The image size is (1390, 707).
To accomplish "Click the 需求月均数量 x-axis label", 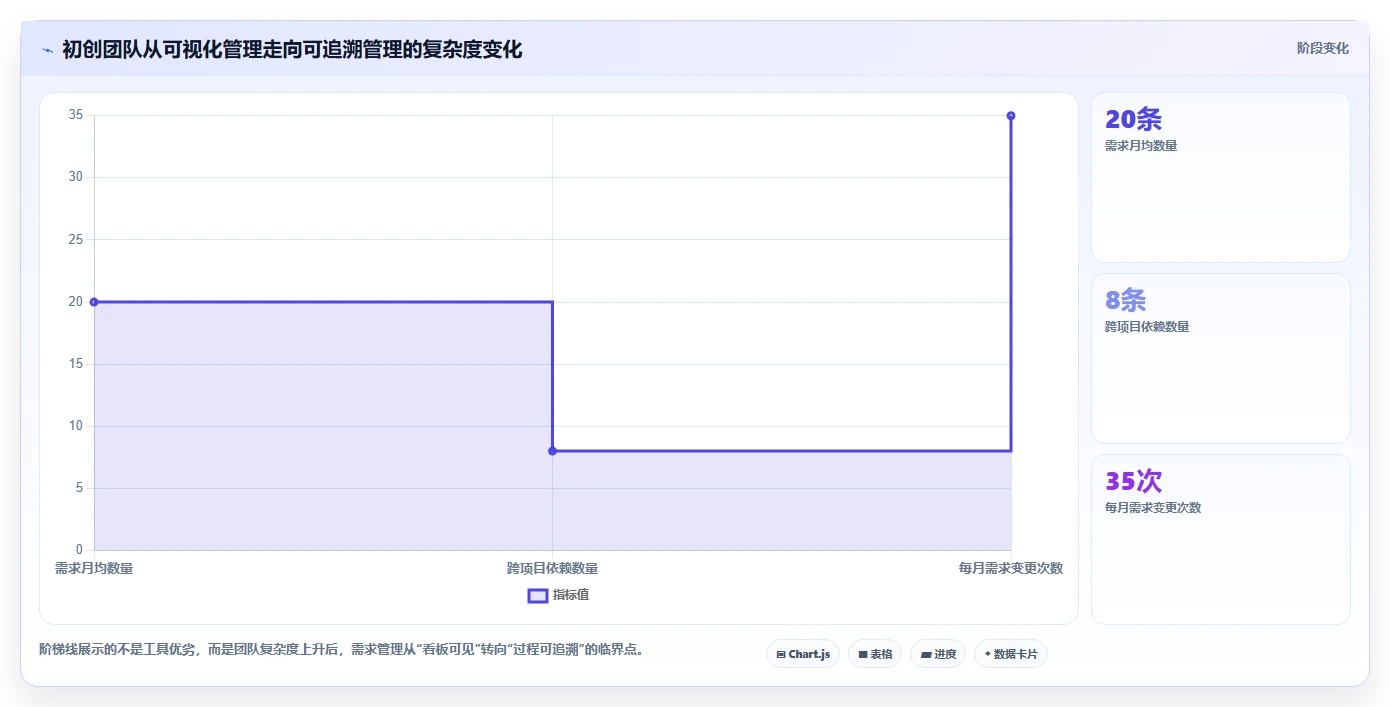I will click(x=94, y=568).
